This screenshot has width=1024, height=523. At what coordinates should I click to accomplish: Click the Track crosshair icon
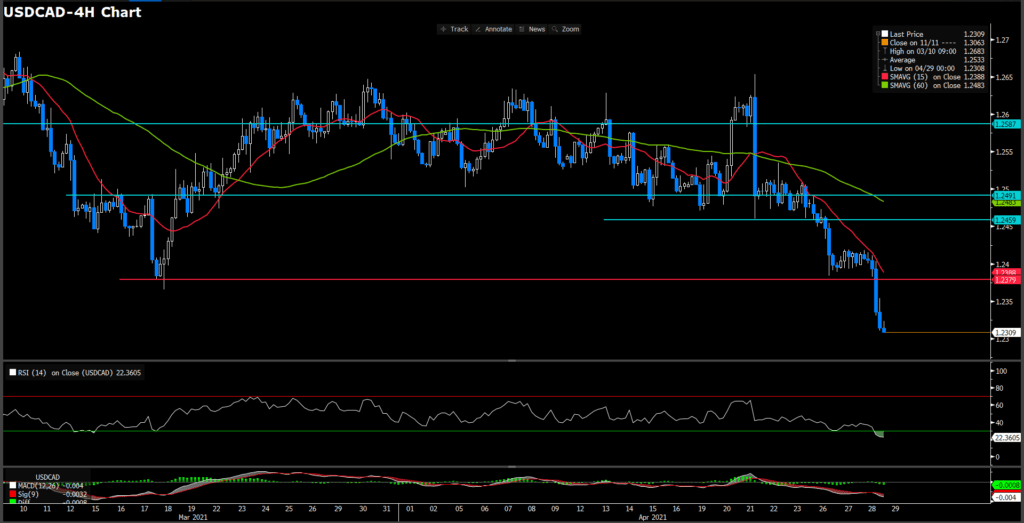pyautogui.click(x=443, y=29)
